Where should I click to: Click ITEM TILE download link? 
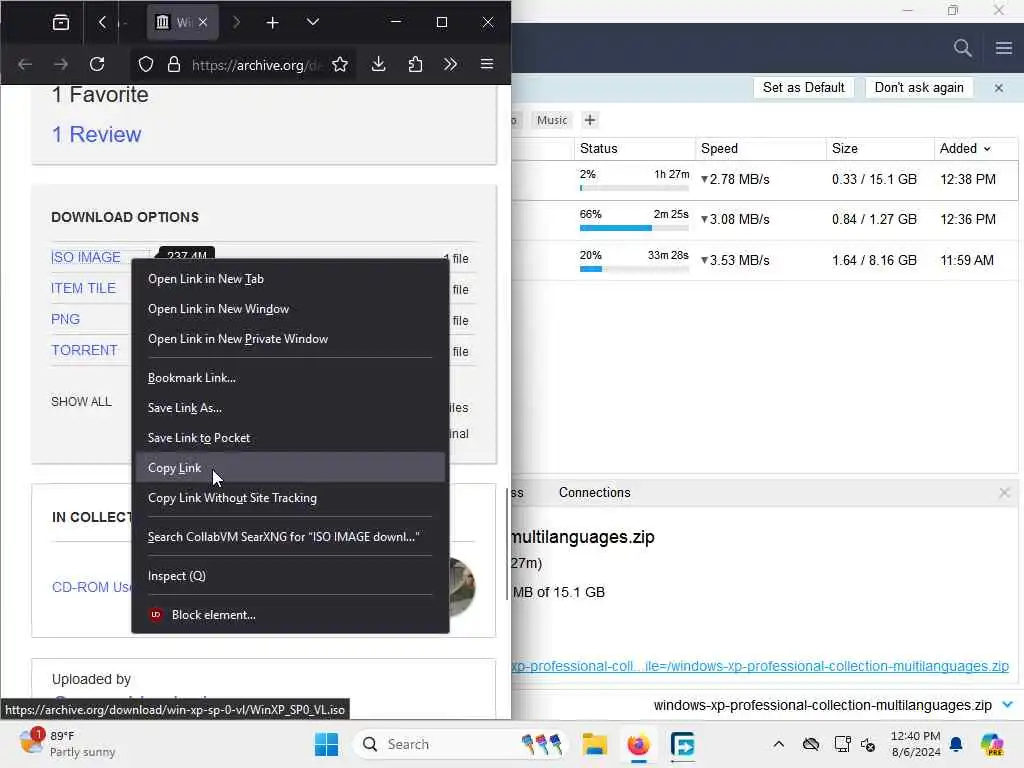click(x=83, y=288)
